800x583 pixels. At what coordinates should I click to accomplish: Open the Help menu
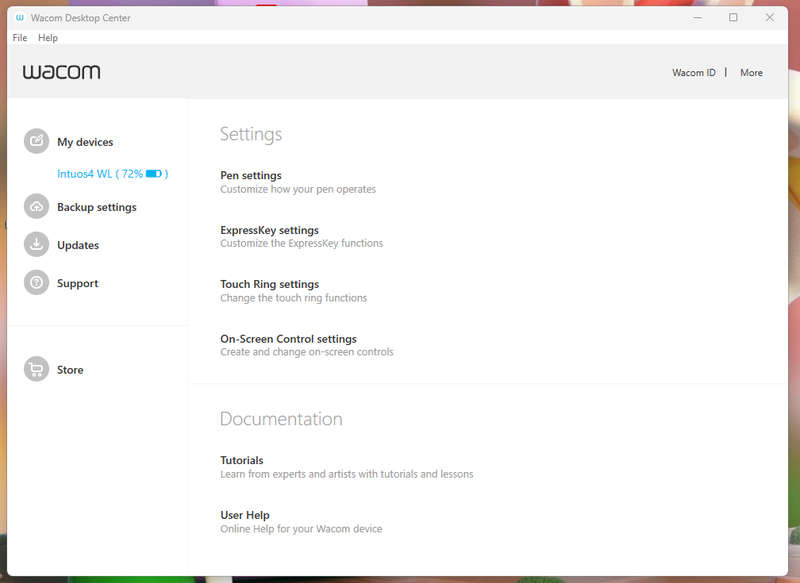[48, 38]
